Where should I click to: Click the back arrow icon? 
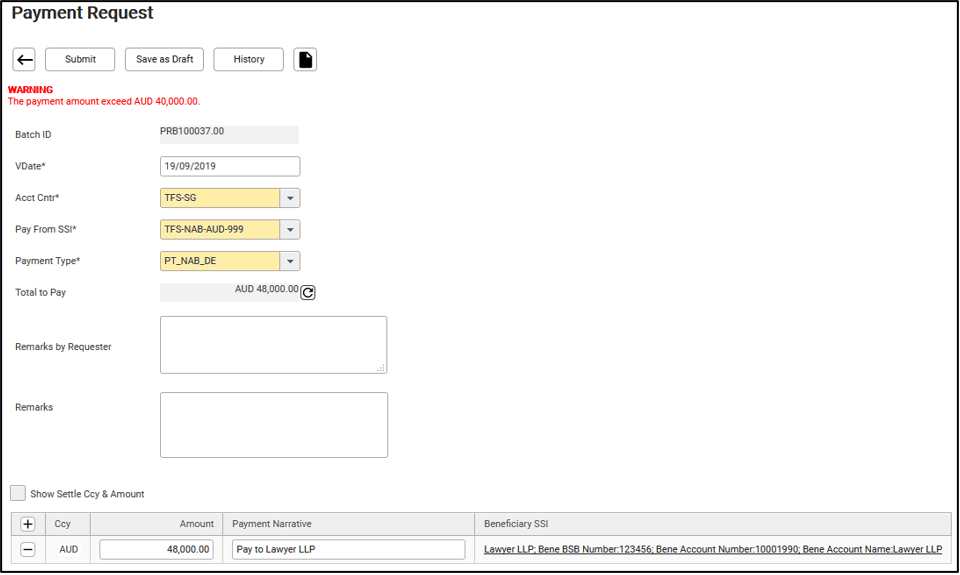(x=24, y=60)
